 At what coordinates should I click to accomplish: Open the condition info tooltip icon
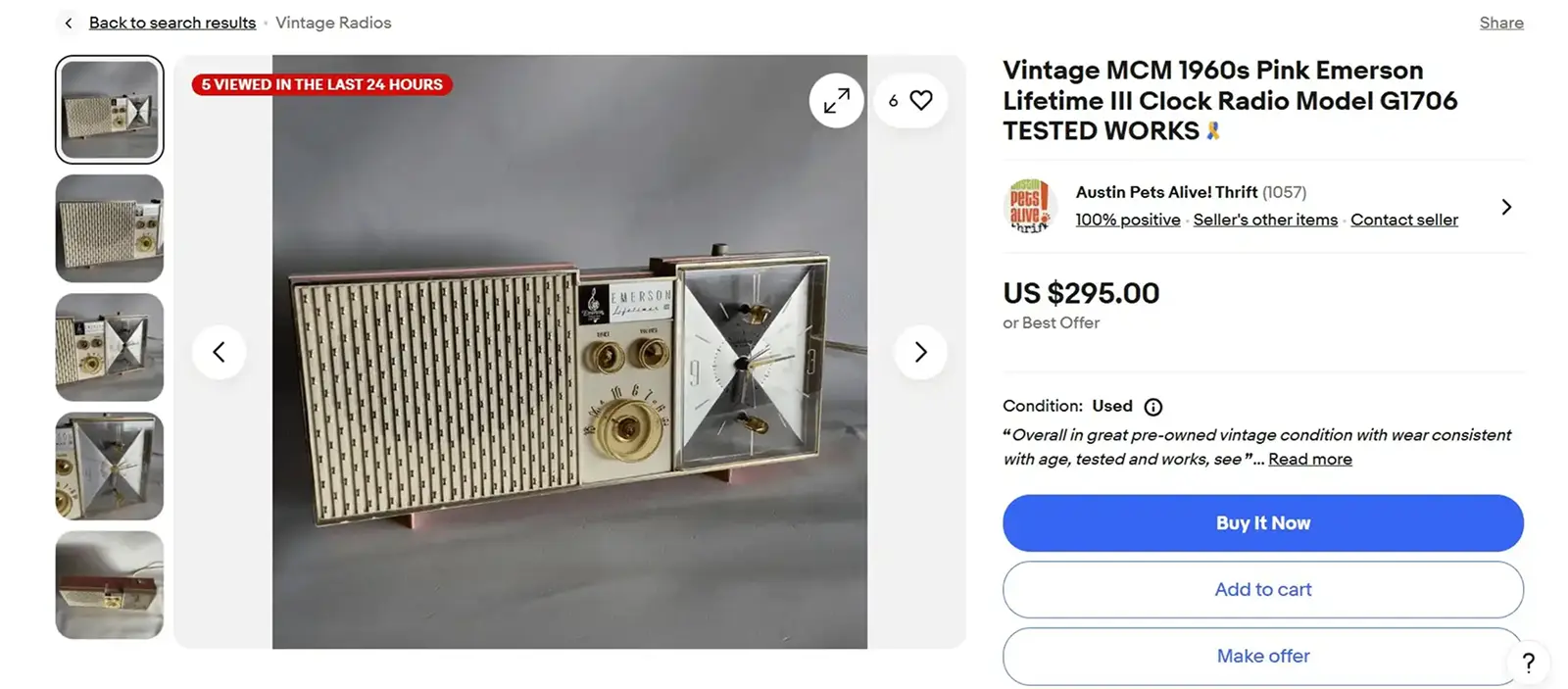click(x=1152, y=406)
